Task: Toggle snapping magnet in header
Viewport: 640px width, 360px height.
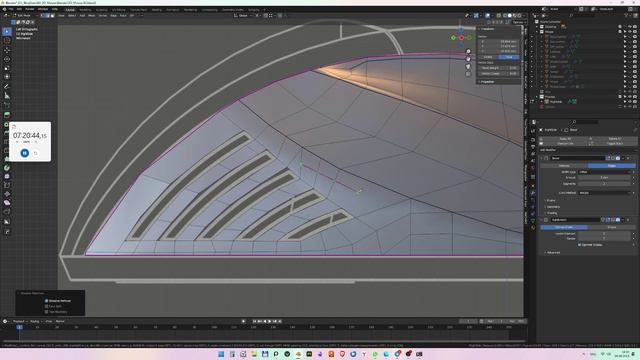Action: [265, 16]
